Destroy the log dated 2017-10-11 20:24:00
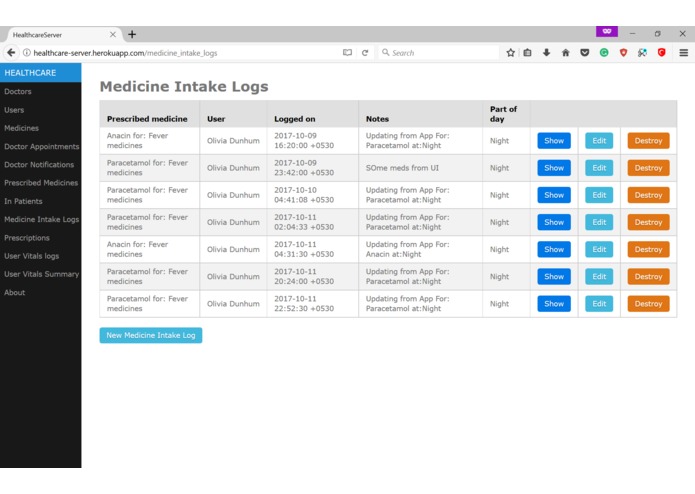Screen dimensions: 695x494 click(x=648, y=276)
